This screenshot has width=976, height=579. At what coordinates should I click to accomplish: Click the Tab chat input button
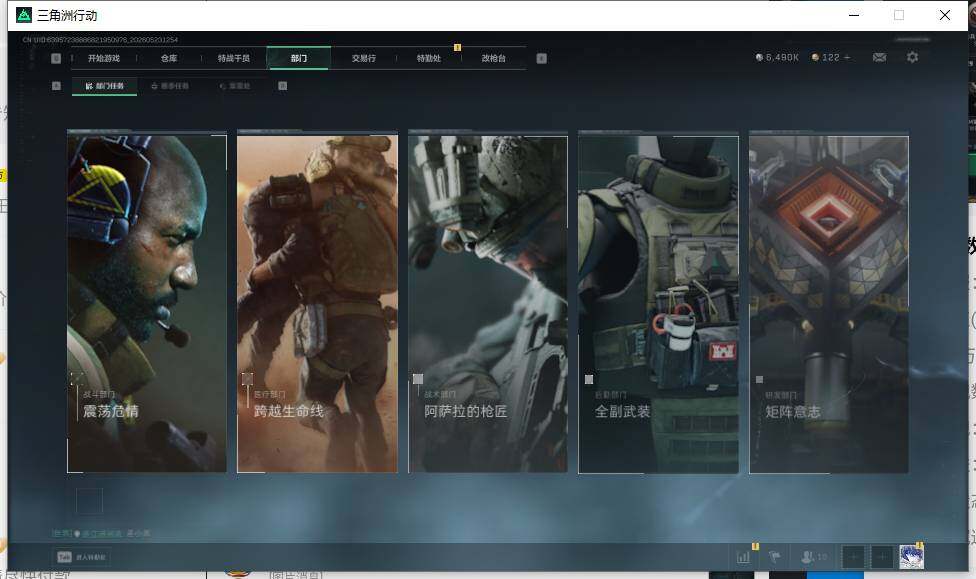click(x=82, y=557)
